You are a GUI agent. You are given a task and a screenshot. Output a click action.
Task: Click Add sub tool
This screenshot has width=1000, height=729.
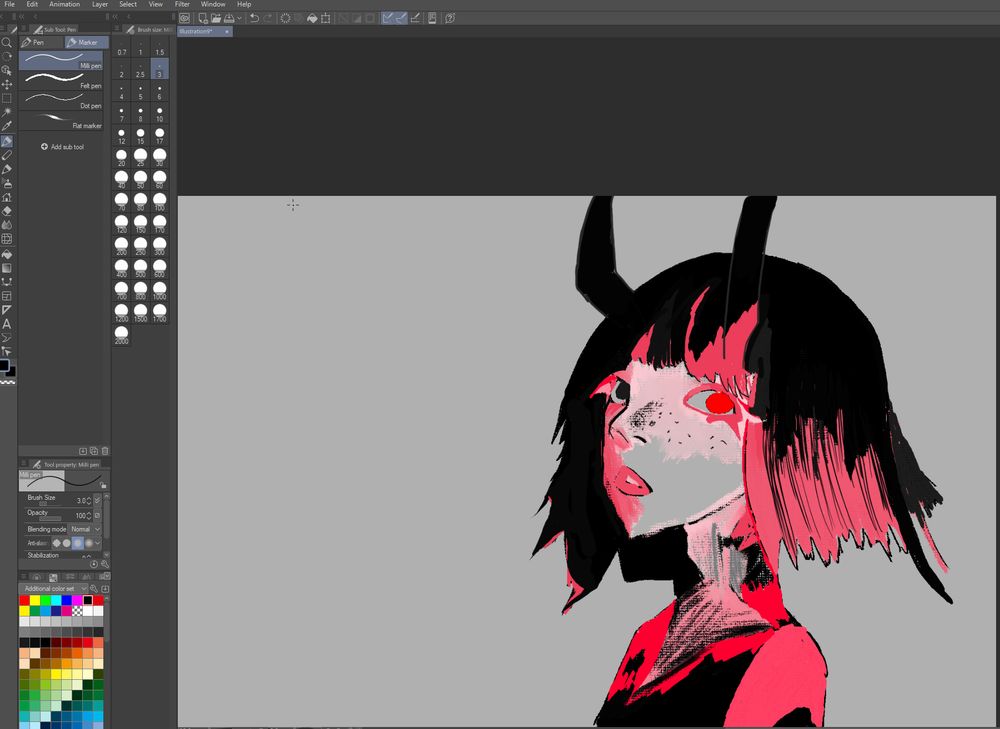click(x=62, y=147)
